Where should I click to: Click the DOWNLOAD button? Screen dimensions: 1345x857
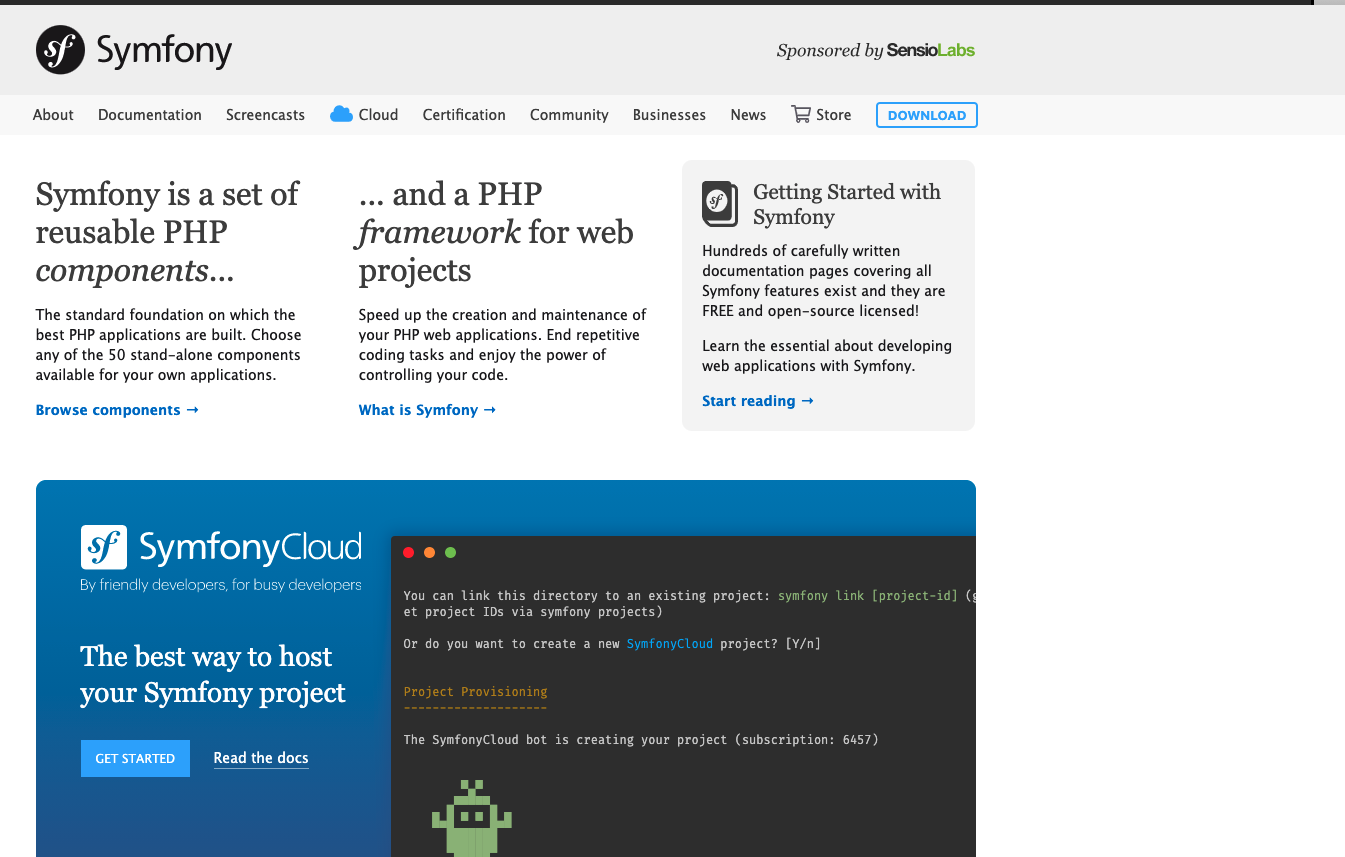(x=927, y=115)
